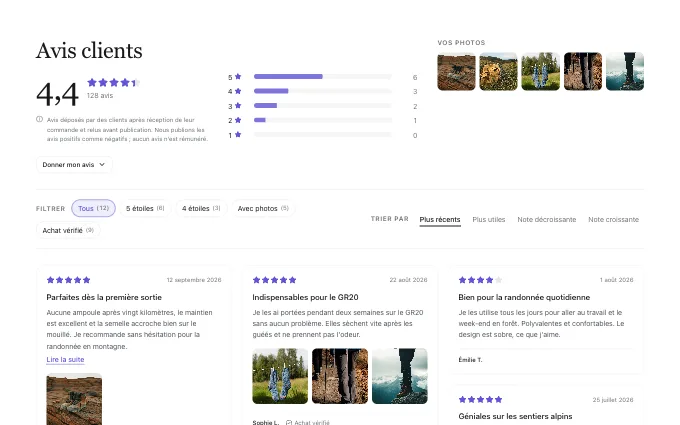
Task: Click the overall star rating beside 4,4
Action: pos(114,82)
